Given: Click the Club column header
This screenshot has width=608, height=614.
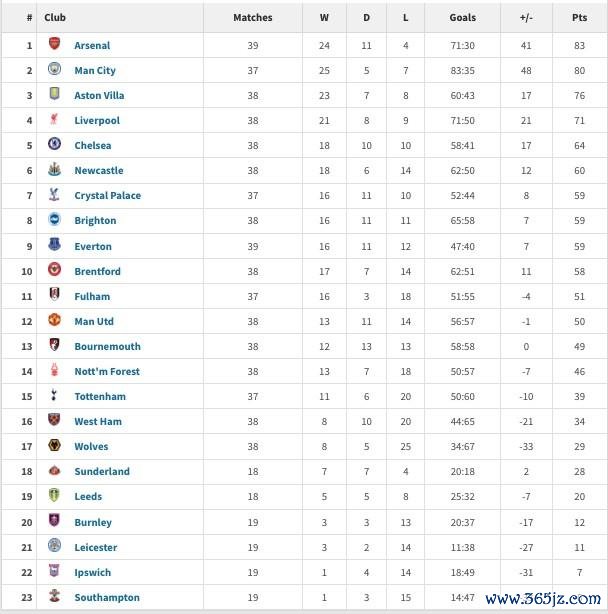Looking at the screenshot, I should (55, 17).
